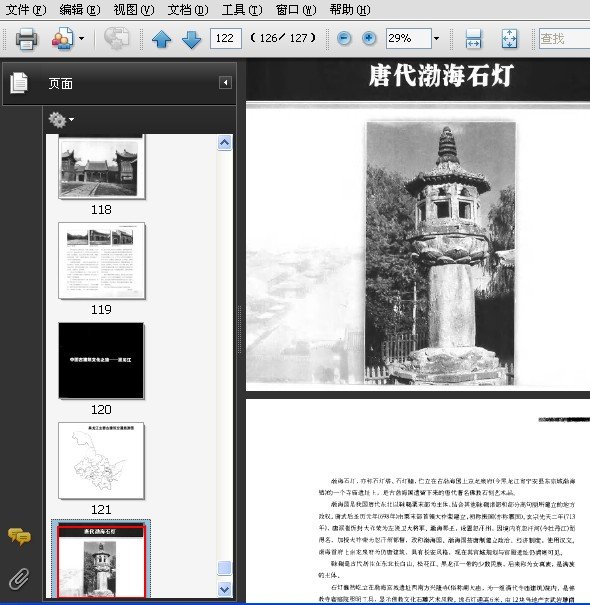Open the collaborate/share people icon

click(63, 38)
